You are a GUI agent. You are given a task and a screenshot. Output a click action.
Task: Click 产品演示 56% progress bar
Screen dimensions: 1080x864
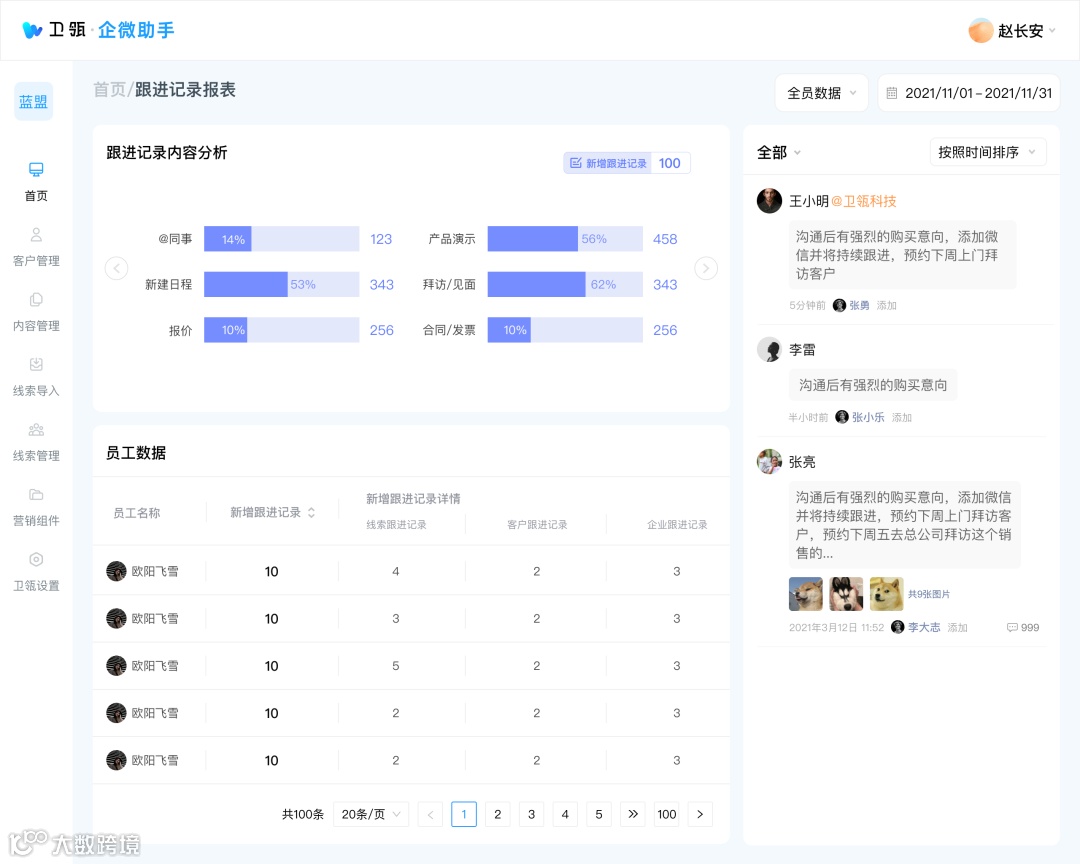pyautogui.click(x=565, y=239)
